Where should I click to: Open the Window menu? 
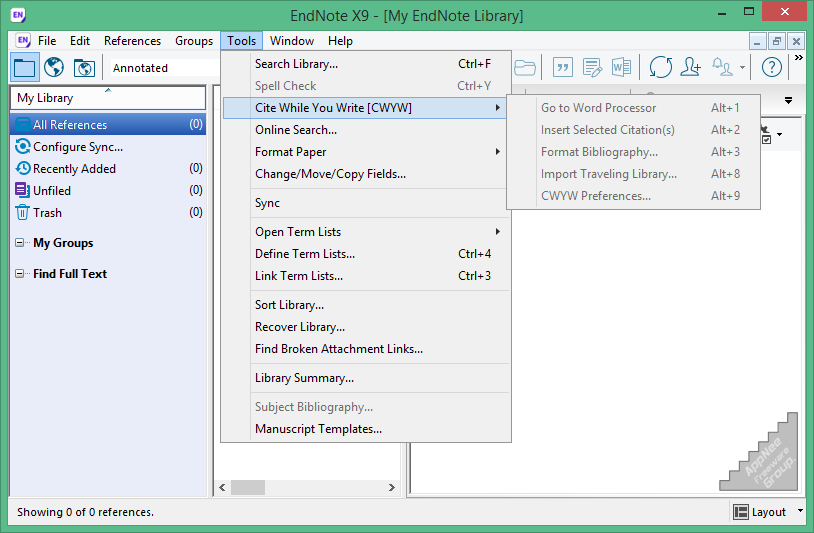point(292,40)
